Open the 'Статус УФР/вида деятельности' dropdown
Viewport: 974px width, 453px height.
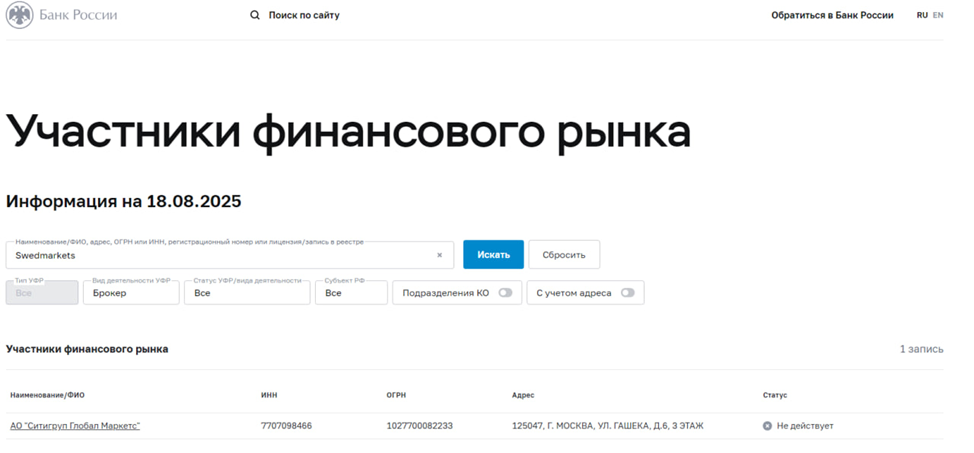click(x=247, y=293)
